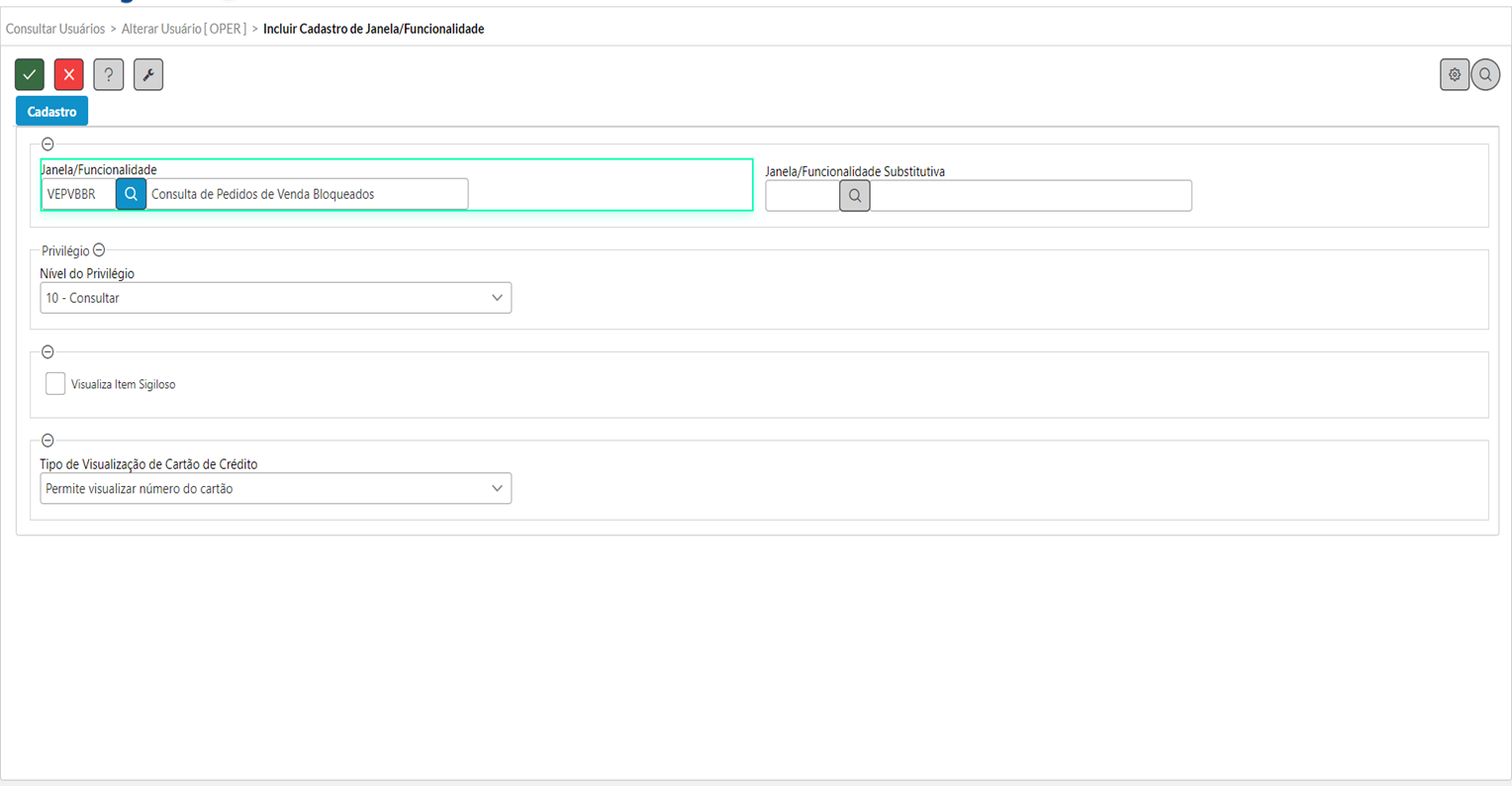Open the wrench tools icon
The width and height of the screenshot is (1512, 786).
pos(148,74)
